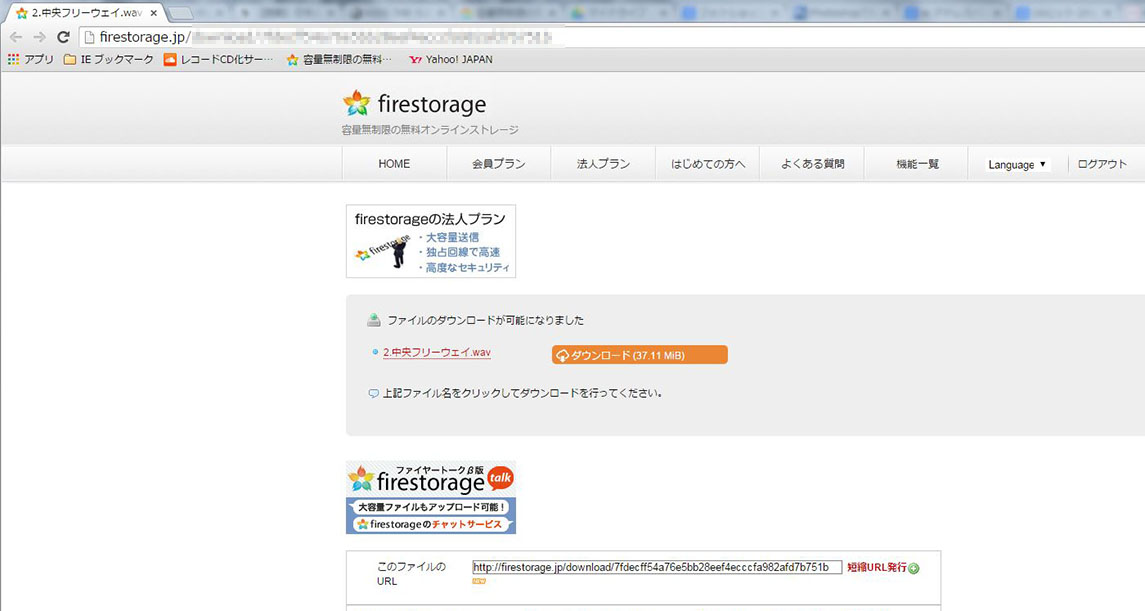Image resolution: width=1145 pixels, height=611 pixels.
Task: Select the 2.中央フリーウェイ.wav browser tab
Action: [x=86, y=13]
